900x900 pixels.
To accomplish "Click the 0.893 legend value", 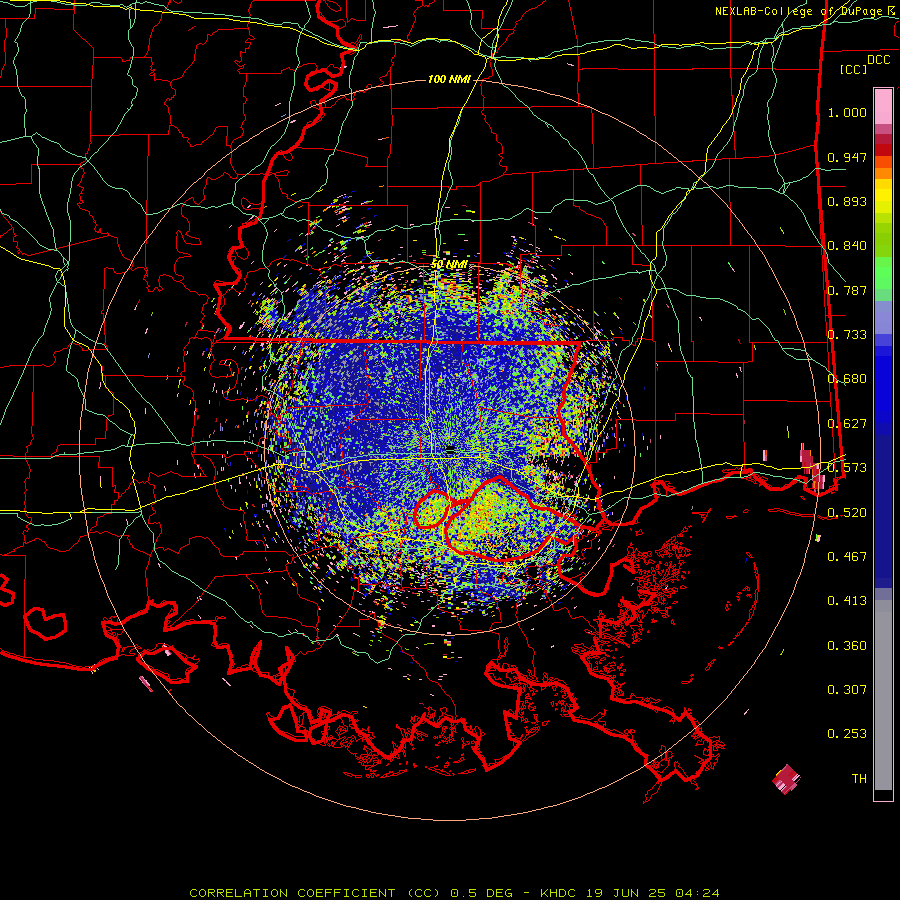I will pyautogui.click(x=847, y=201).
